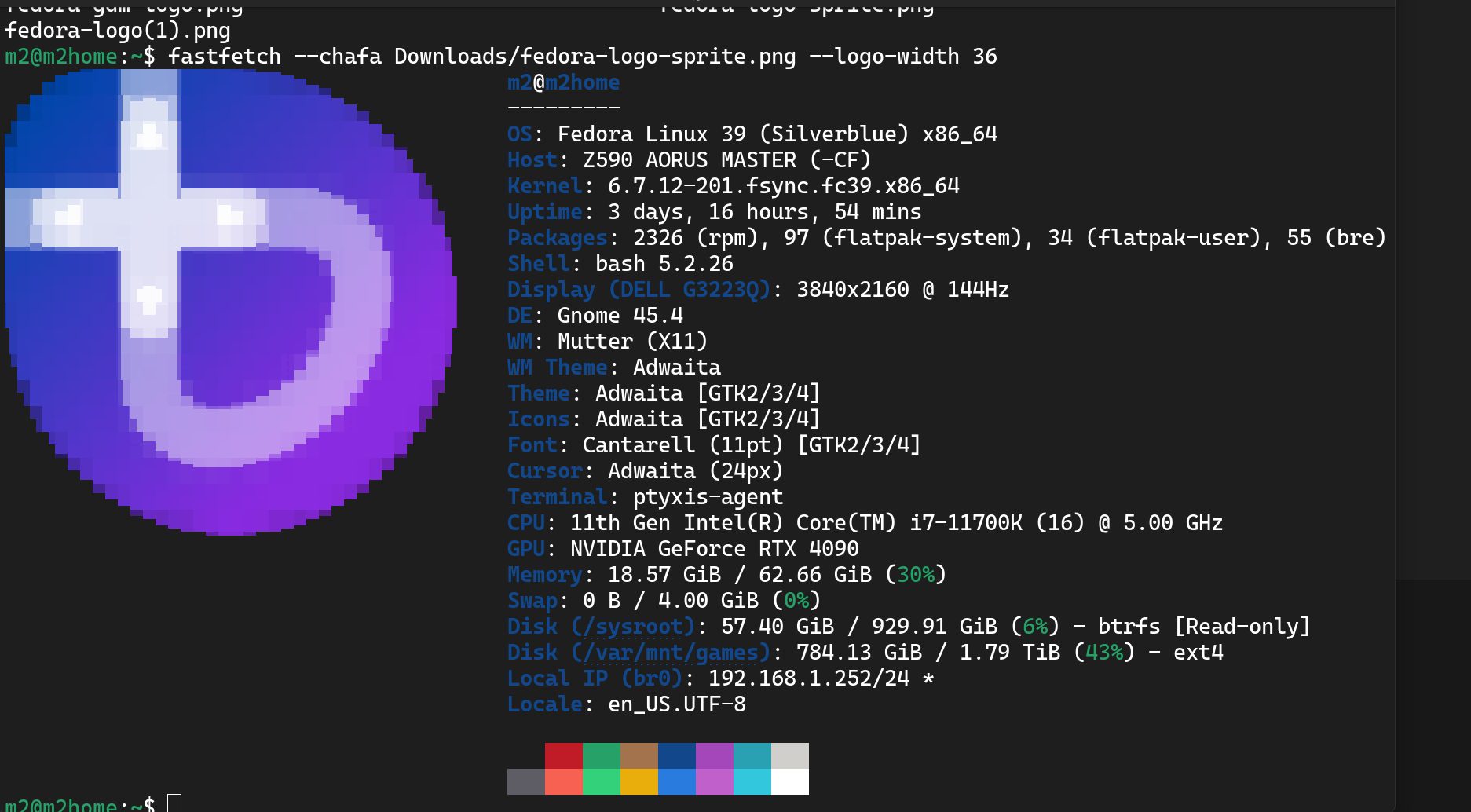The image size is (1471, 812).
Task: Click the command text "fastfetch --chafa"
Action: pos(275,57)
